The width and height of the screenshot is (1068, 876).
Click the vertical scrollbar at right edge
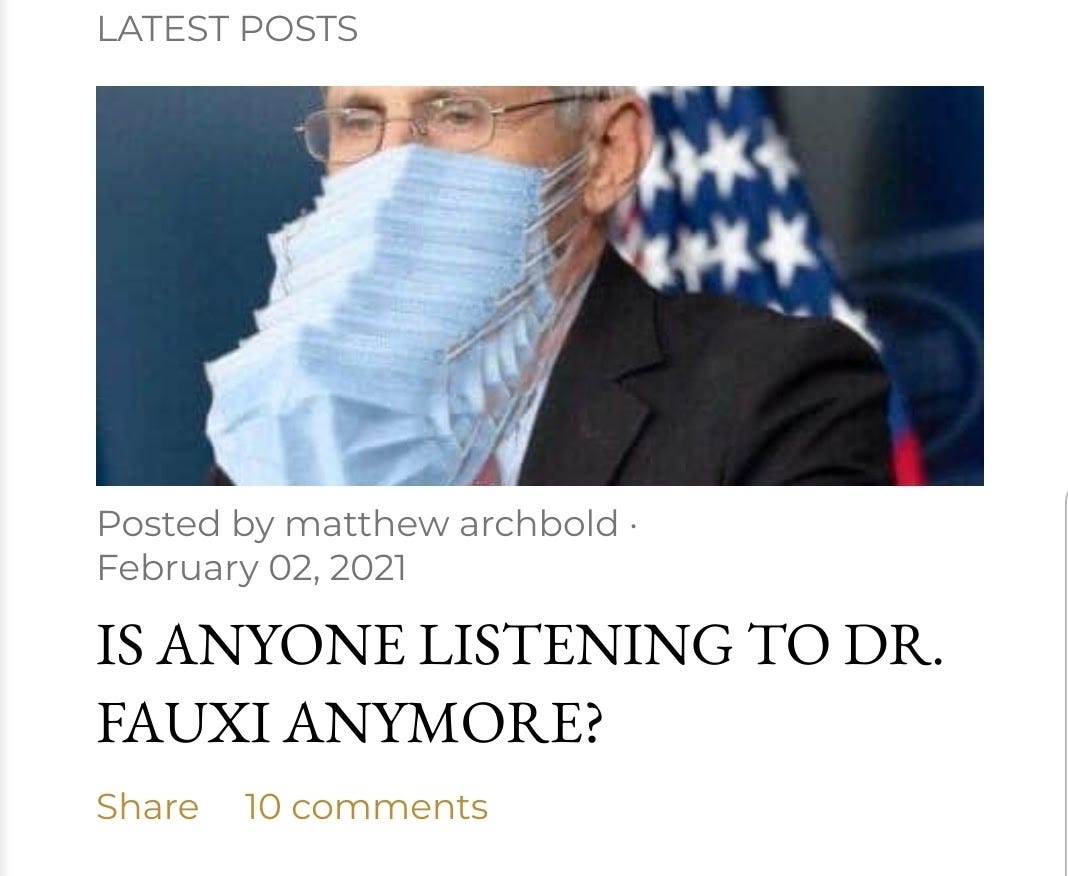tap(1065, 681)
